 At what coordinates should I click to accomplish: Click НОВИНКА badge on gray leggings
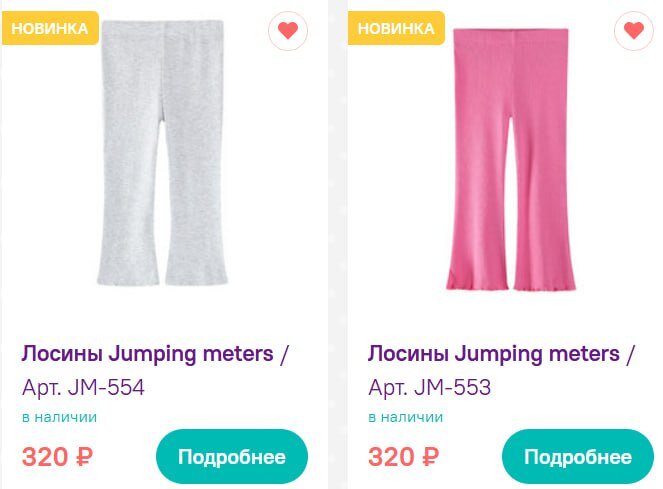pos(50,28)
